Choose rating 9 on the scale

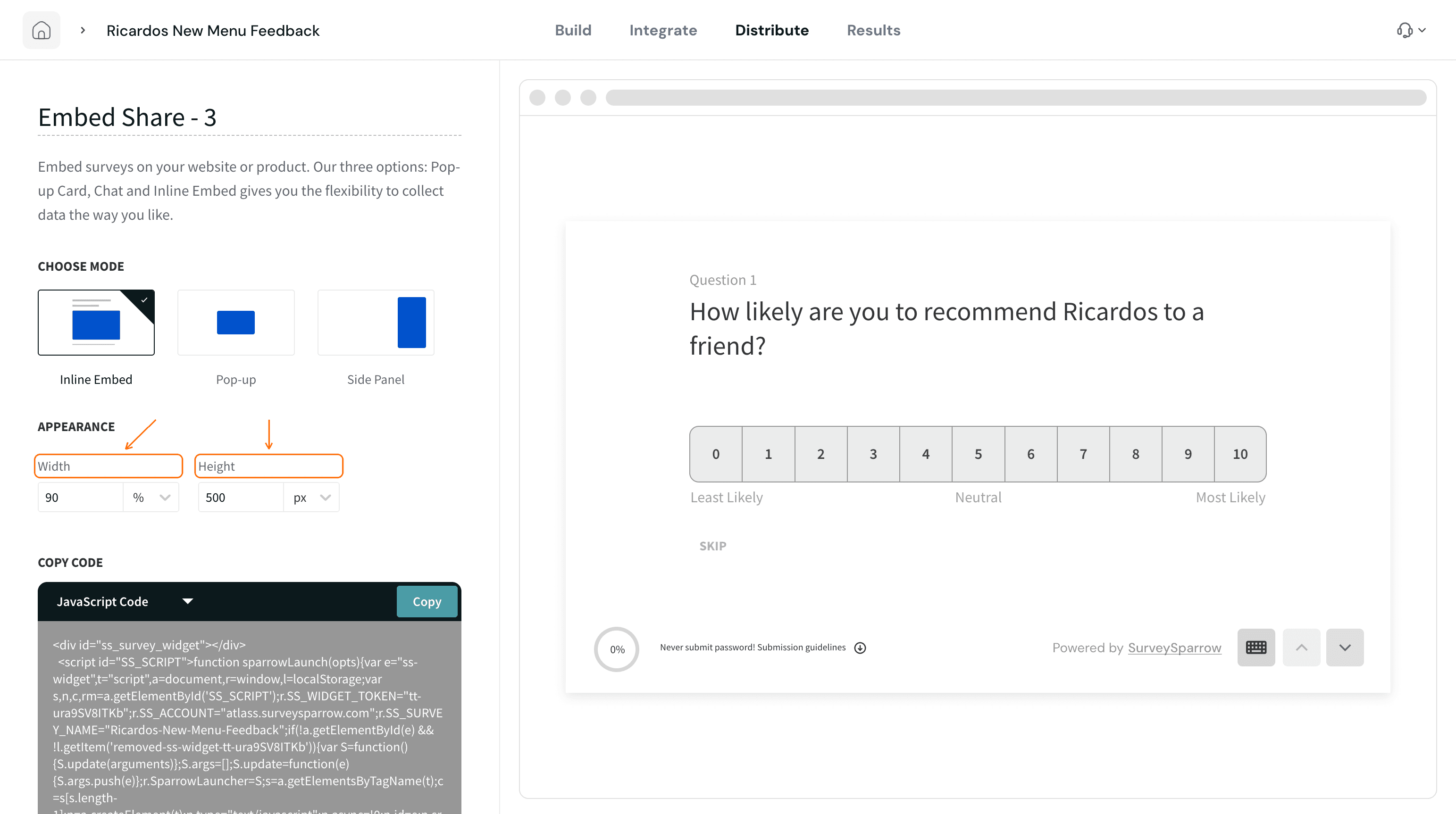click(1188, 454)
